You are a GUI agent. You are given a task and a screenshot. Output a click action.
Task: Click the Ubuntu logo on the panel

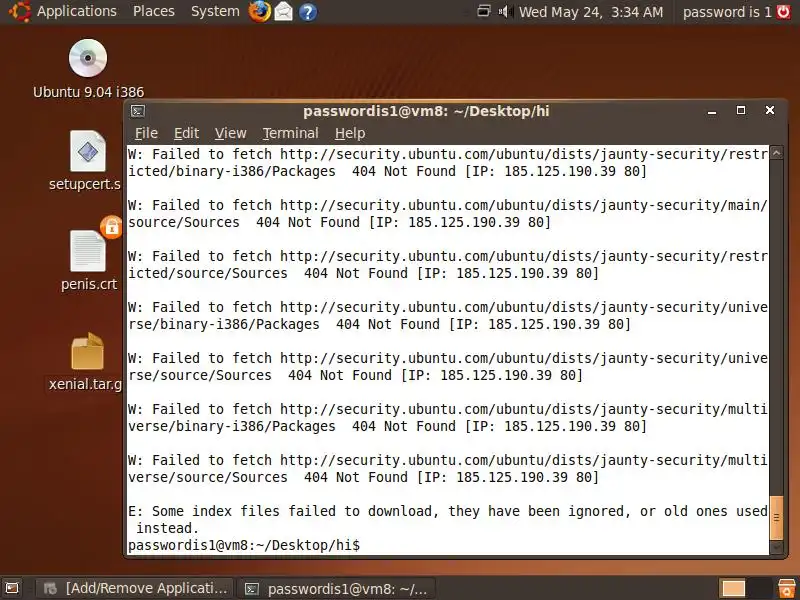pyautogui.click(x=19, y=12)
